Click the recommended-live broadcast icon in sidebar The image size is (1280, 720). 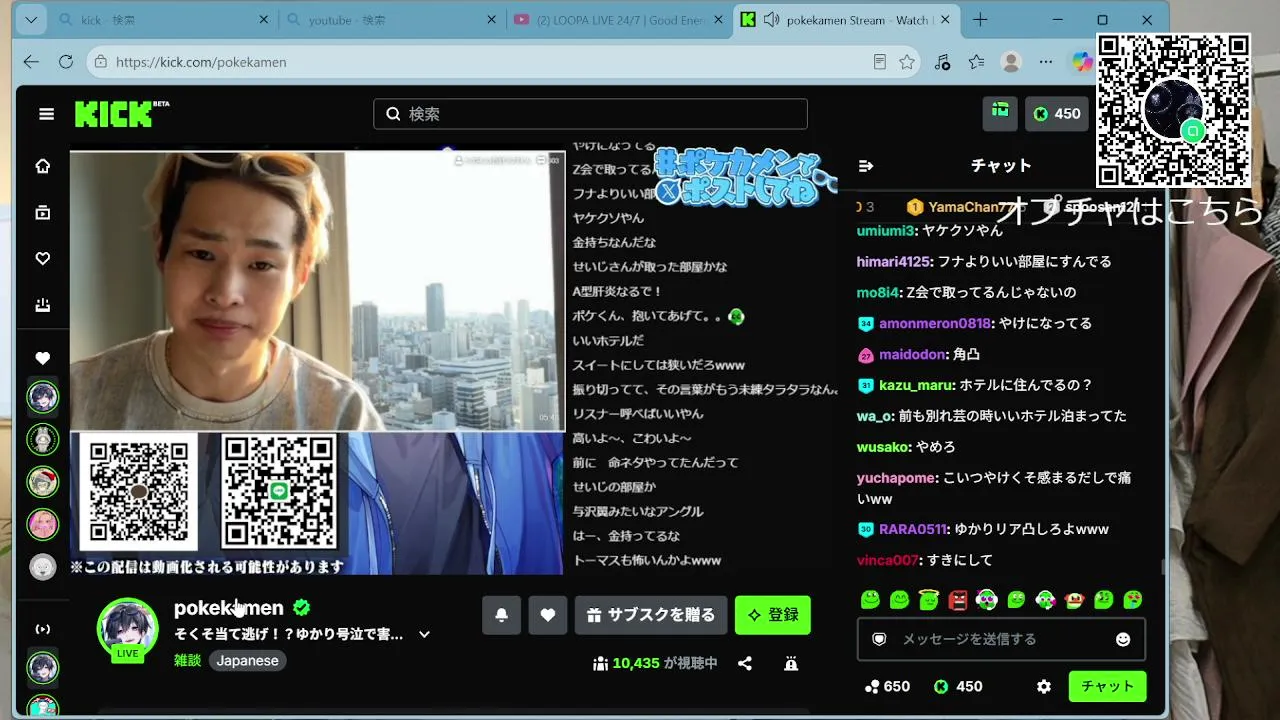coord(42,629)
